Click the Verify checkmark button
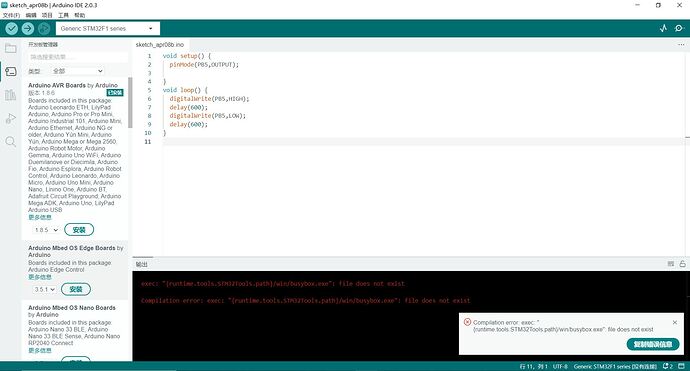The height and width of the screenshot is (371, 690). tap(12, 29)
